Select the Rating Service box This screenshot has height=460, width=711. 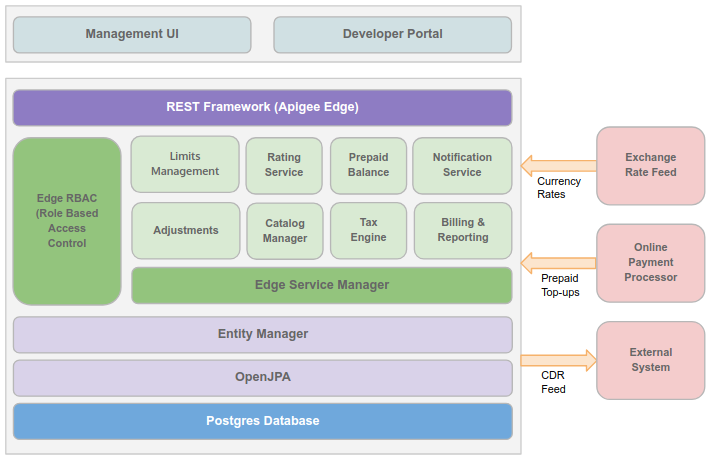284,165
